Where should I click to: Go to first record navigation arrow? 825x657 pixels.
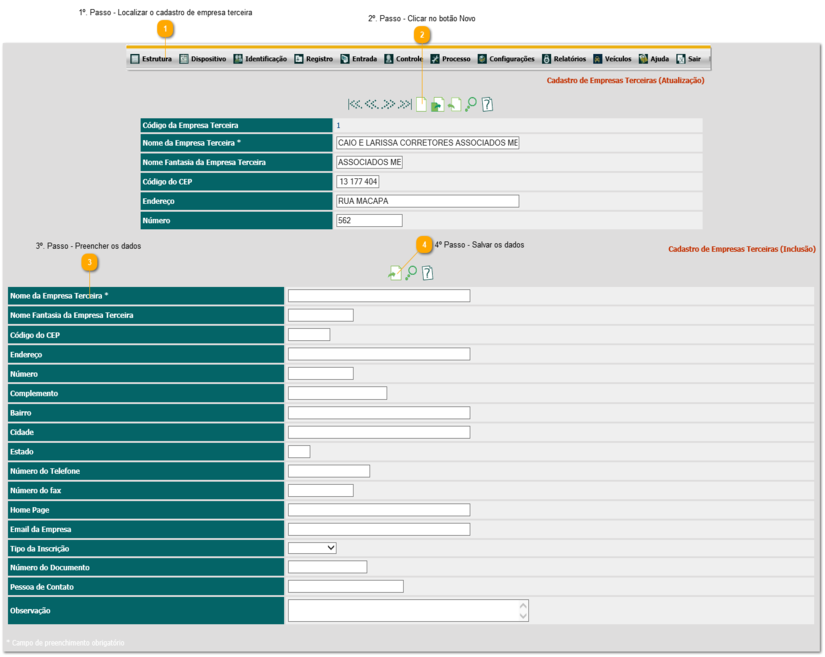pos(354,104)
